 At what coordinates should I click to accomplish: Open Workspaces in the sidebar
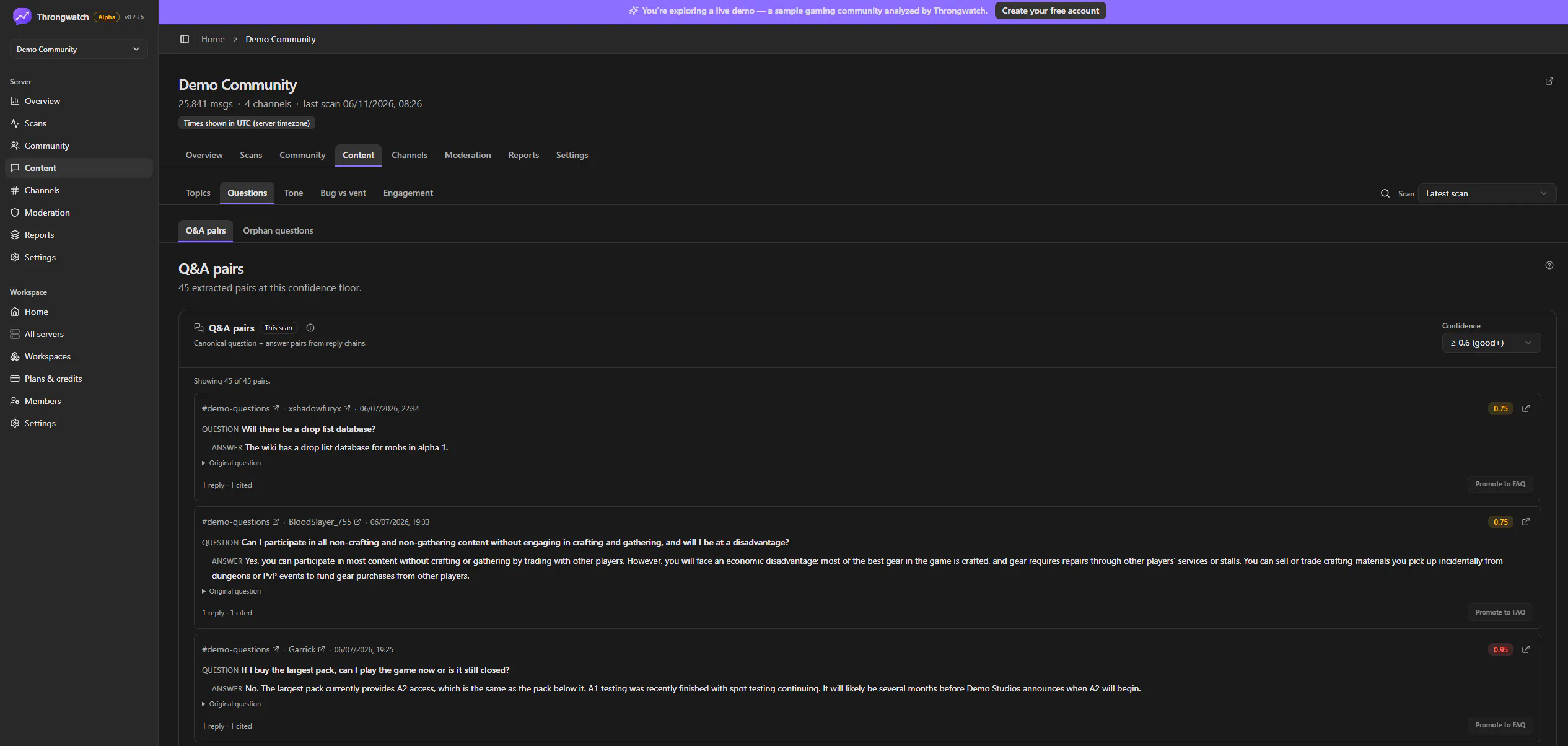point(79,356)
